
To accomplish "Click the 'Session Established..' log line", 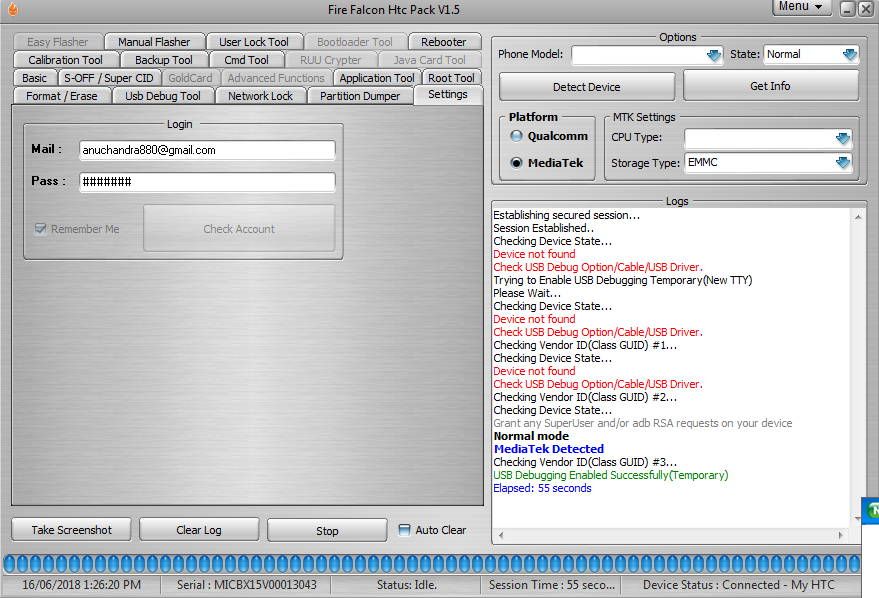I will pos(544,228).
